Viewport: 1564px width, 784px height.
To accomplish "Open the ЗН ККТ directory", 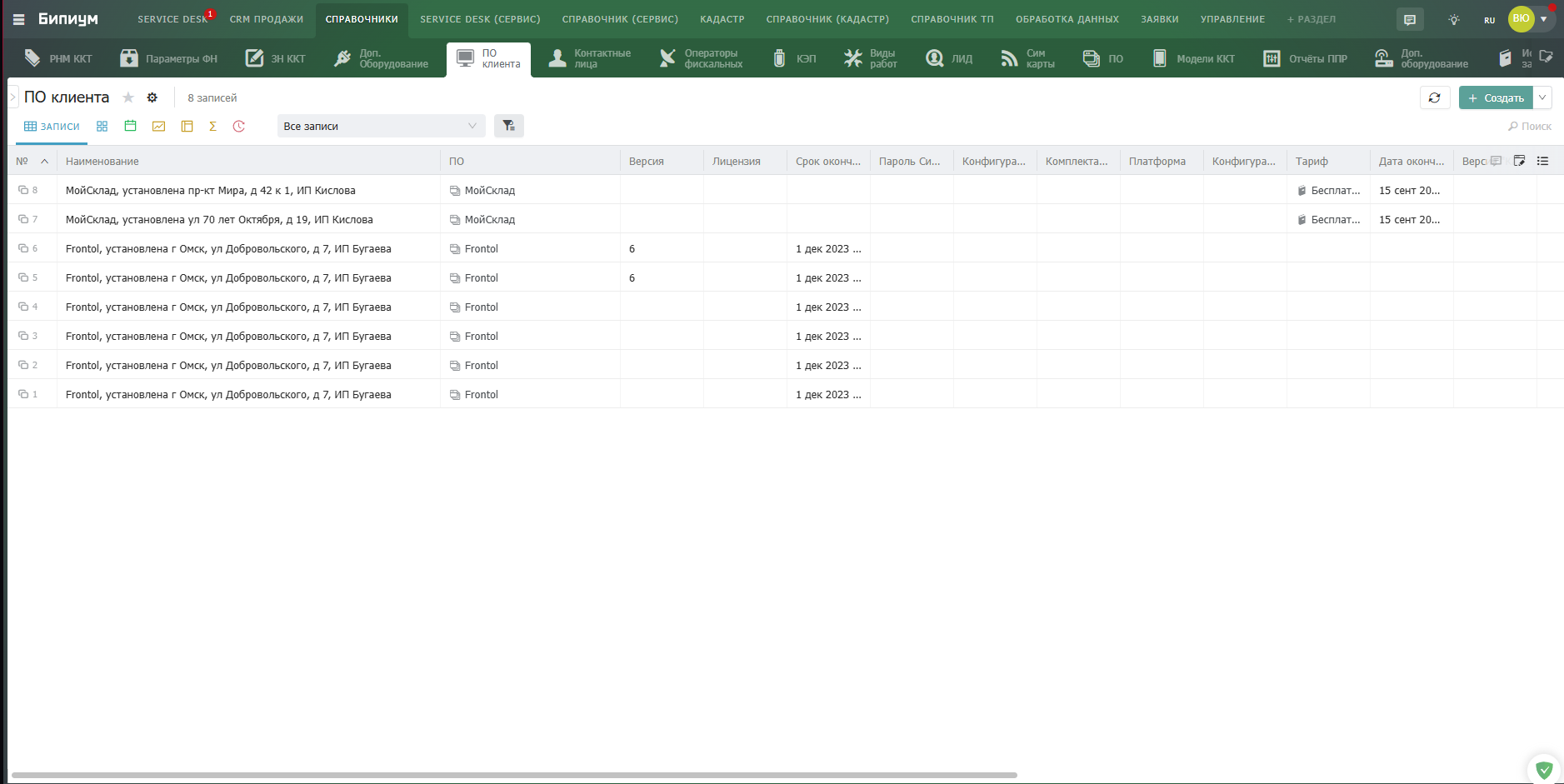I will (x=276, y=58).
